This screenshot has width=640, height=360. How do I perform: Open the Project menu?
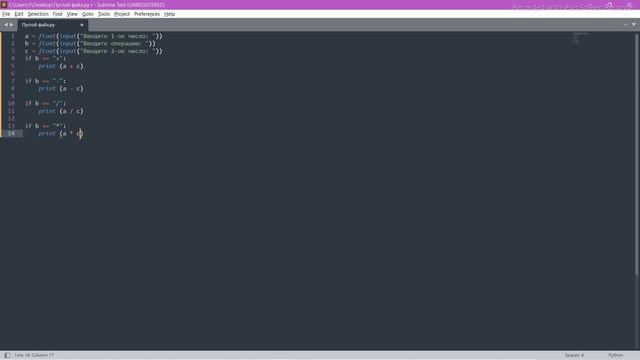(122, 14)
